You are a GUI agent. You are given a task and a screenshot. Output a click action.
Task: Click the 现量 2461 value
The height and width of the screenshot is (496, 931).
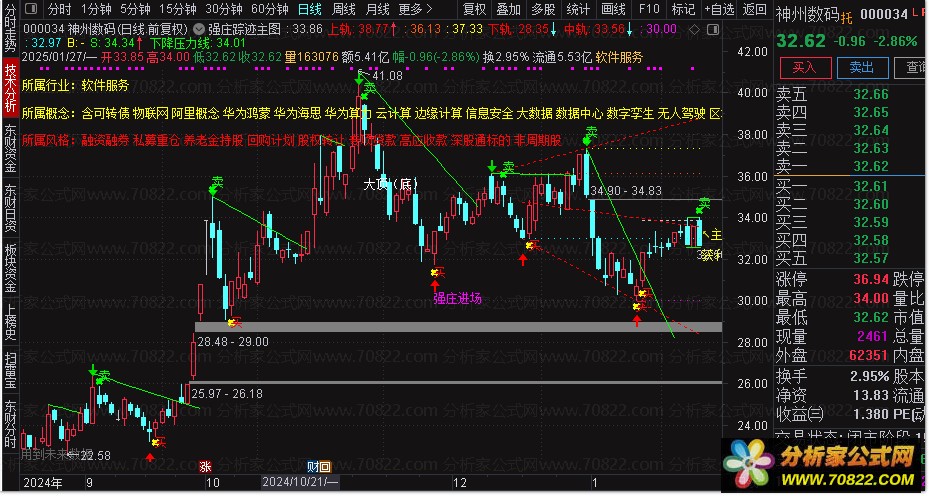[872, 337]
